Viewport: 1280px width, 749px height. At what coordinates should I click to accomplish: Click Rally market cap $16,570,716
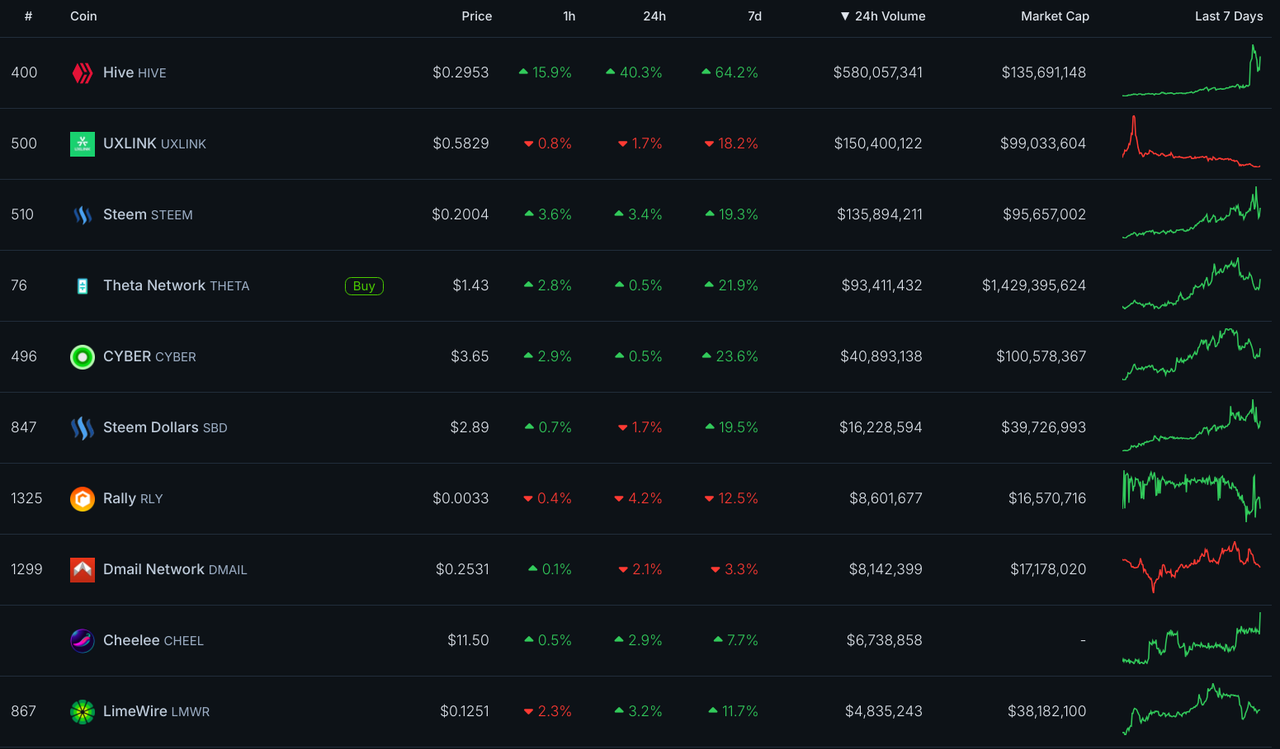tap(1047, 499)
